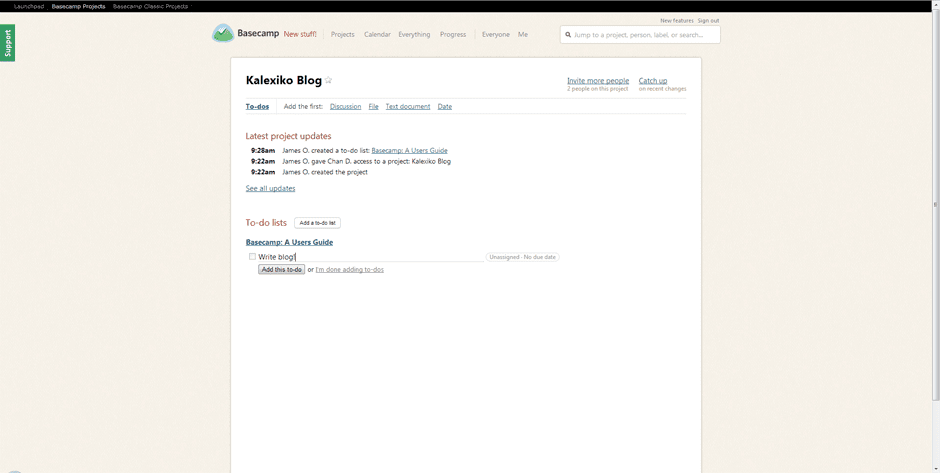Click the See all updates link
Image resolution: width=940 pixels, height=473 pixels.
tap(270, 188)
